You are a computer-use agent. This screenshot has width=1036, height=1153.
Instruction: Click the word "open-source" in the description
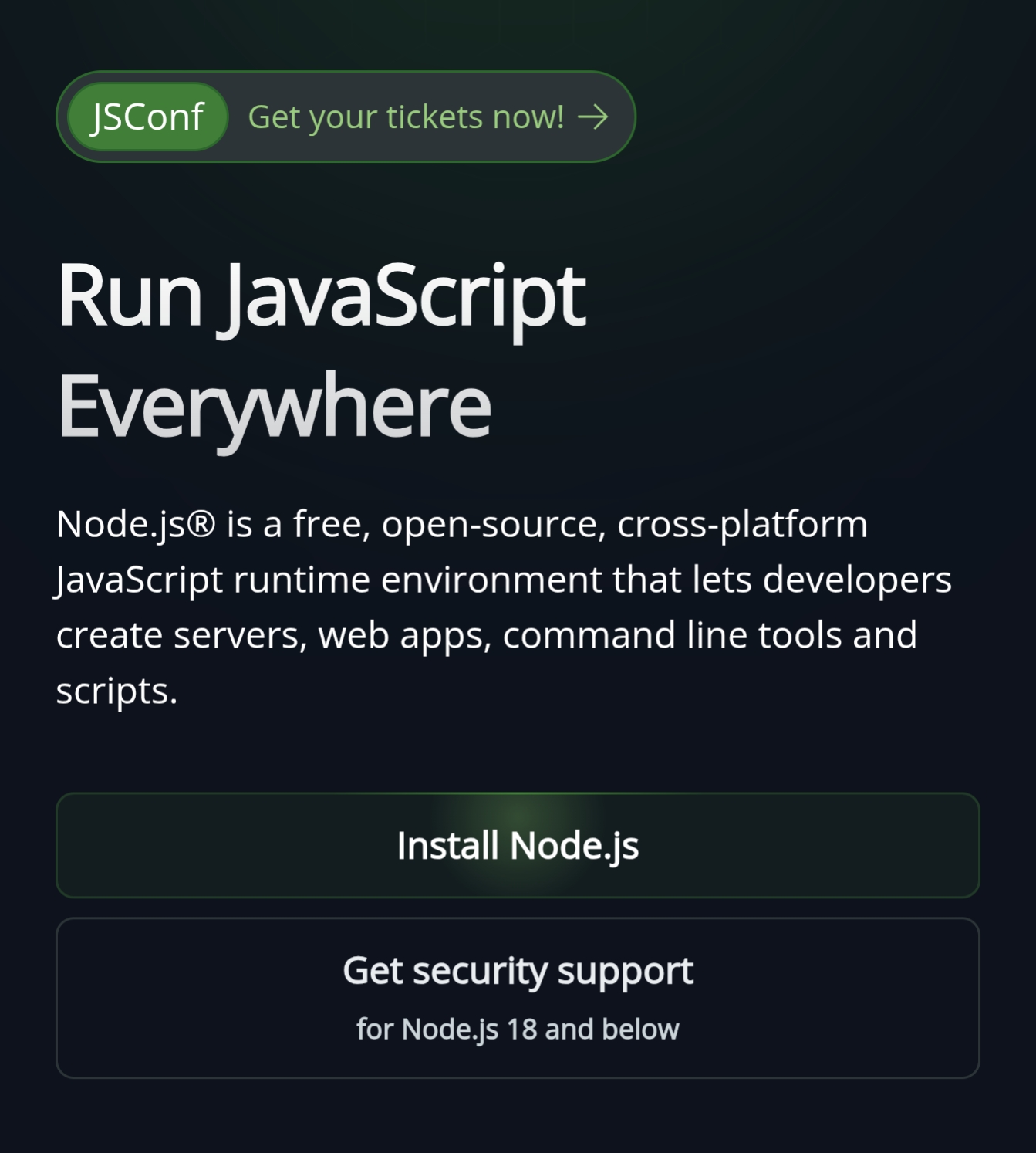click(x=489, y=525)
